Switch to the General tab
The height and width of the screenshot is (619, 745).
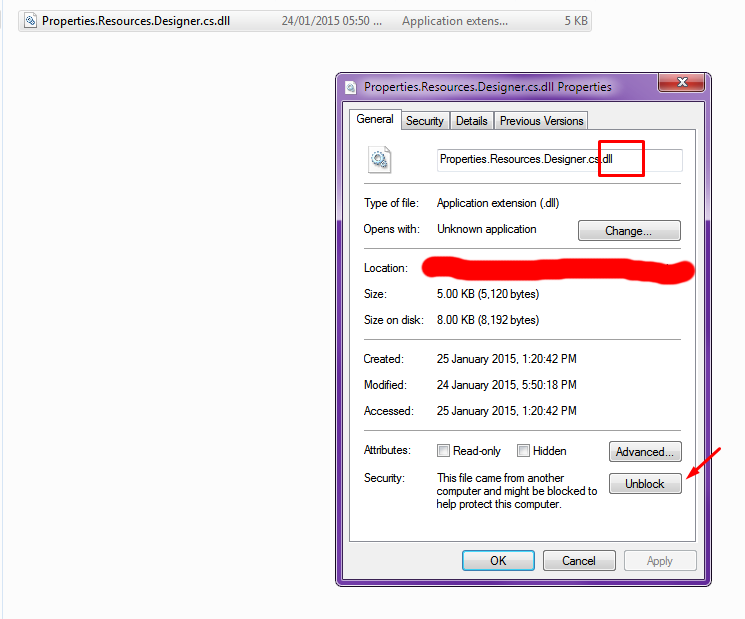point(375,119)
